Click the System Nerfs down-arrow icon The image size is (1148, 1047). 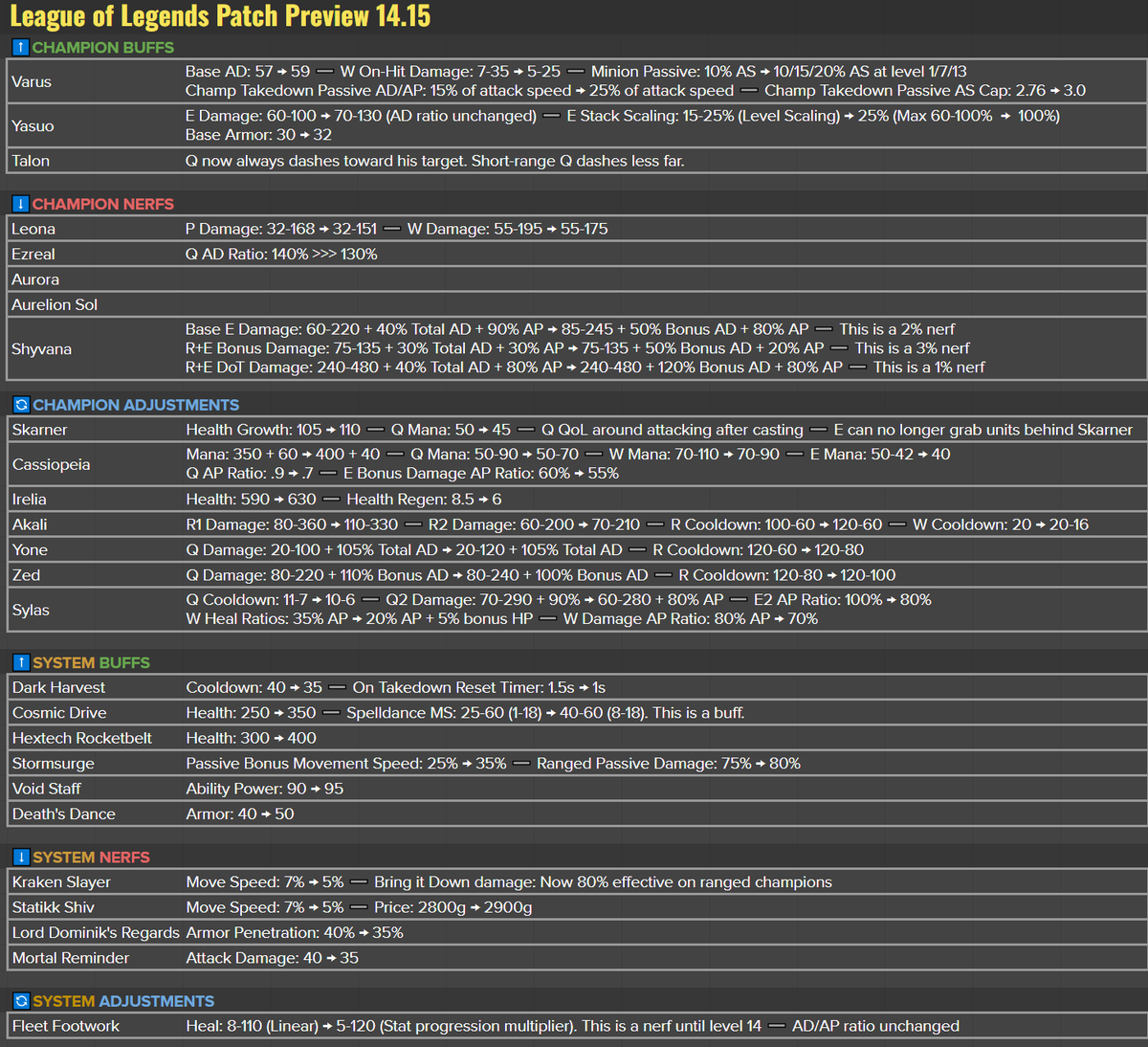click(x=18, y=857)
